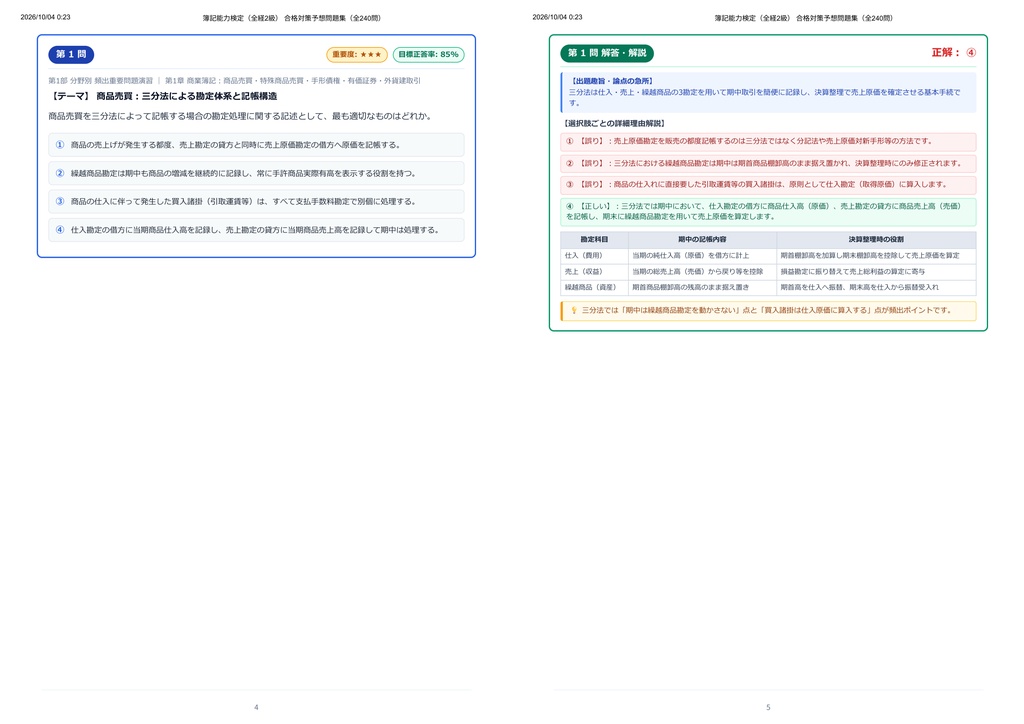
Task: Click explanation ③ 【誤り】 引取運賃 row
Action: pyautogui.click(x=768, y=185)
